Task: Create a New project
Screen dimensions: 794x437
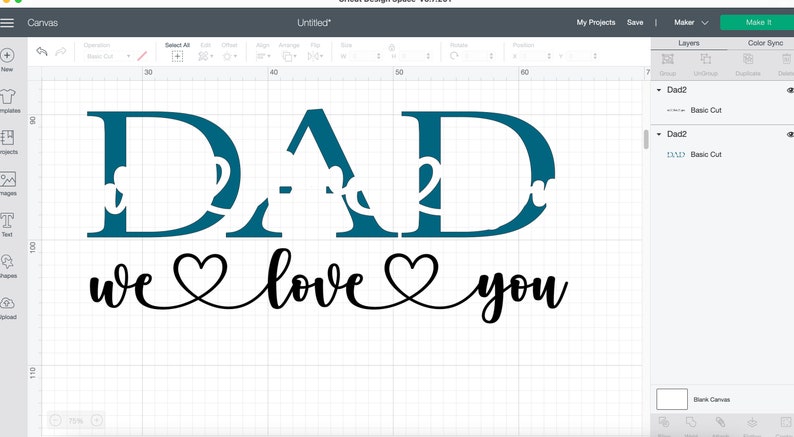Action: pos(7,60)
